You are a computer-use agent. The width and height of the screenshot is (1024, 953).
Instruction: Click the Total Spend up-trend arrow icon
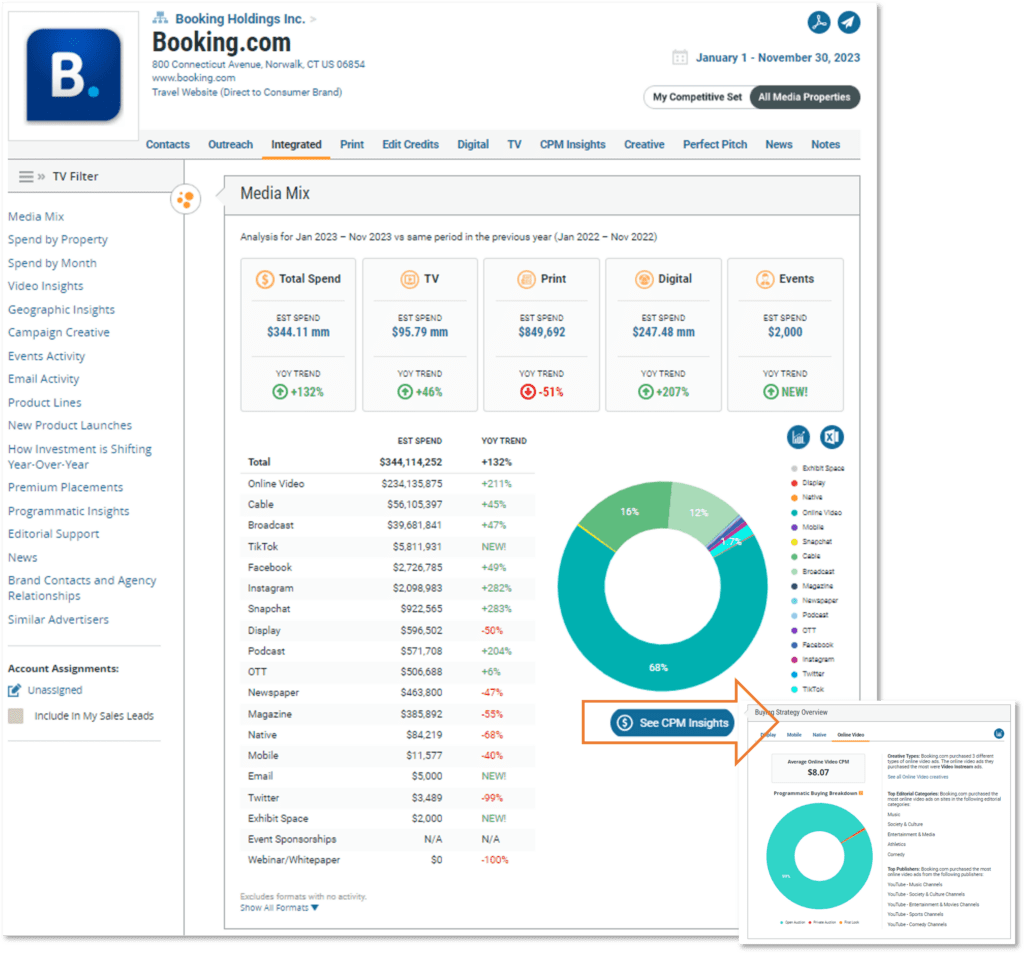tap(280, 392)
